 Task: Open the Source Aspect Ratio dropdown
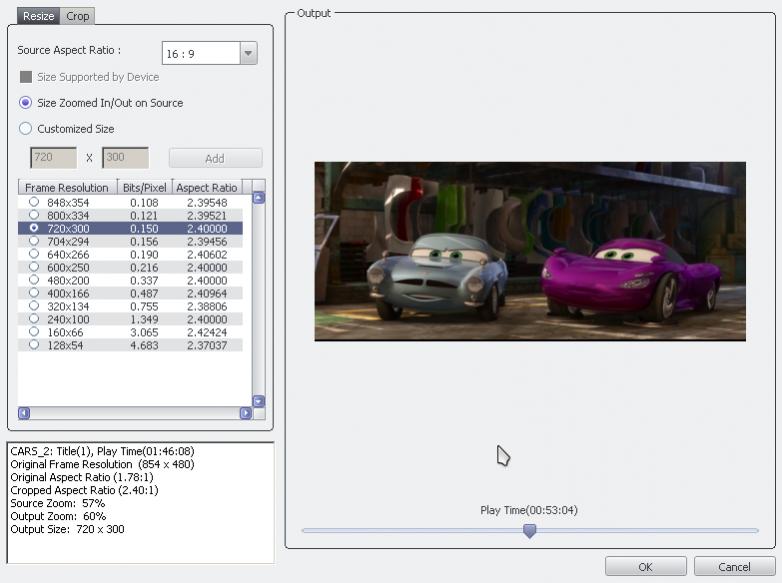(x=248, y=53)
